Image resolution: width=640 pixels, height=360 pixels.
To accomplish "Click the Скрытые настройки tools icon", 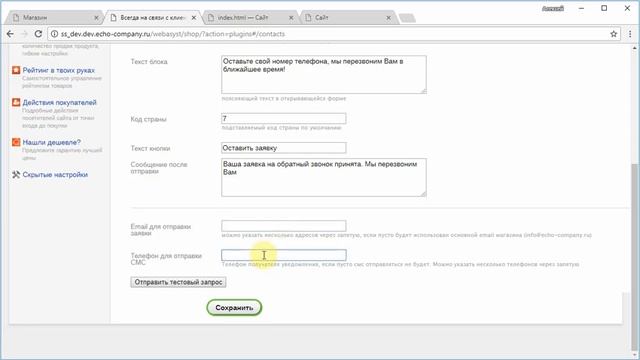I will (x=16, y=175).
